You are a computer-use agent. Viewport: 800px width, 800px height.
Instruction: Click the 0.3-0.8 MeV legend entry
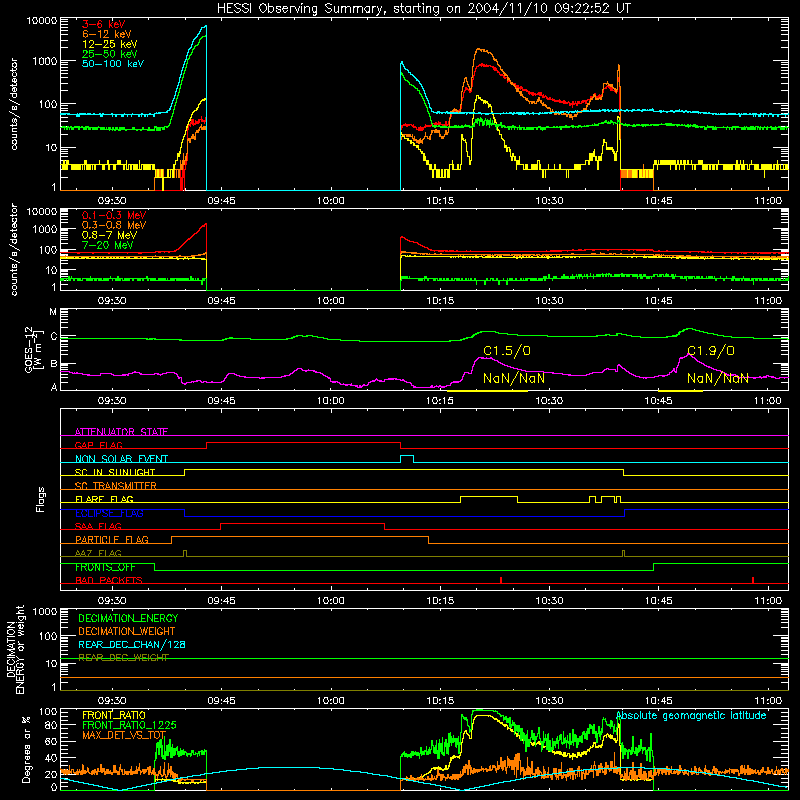[x=114, y=225]
